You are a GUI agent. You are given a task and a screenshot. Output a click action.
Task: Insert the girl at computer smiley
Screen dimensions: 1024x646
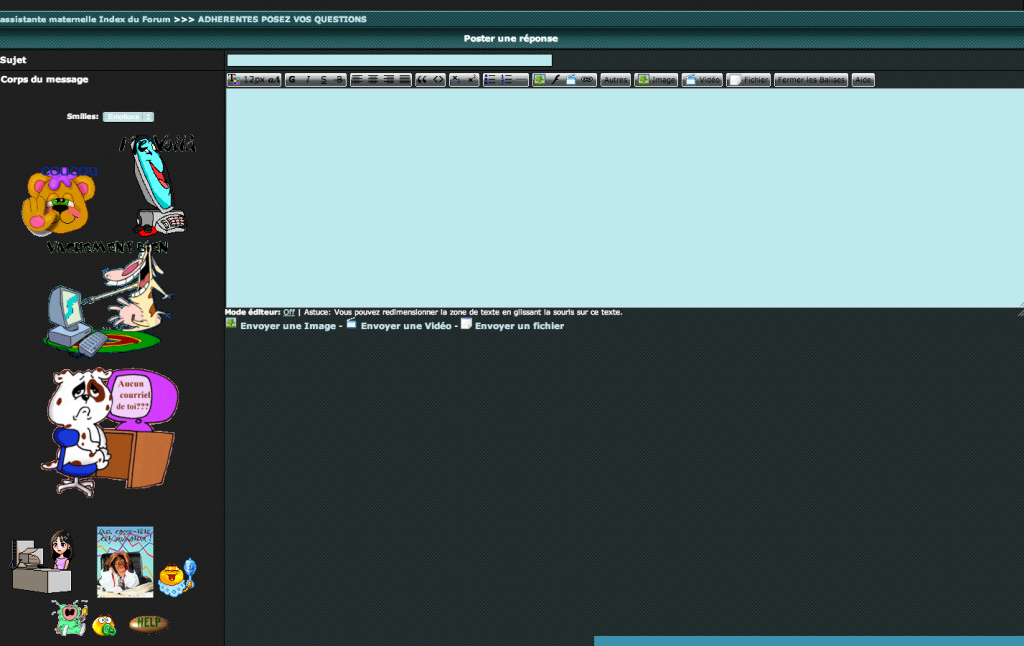click(x=42, y=562)
